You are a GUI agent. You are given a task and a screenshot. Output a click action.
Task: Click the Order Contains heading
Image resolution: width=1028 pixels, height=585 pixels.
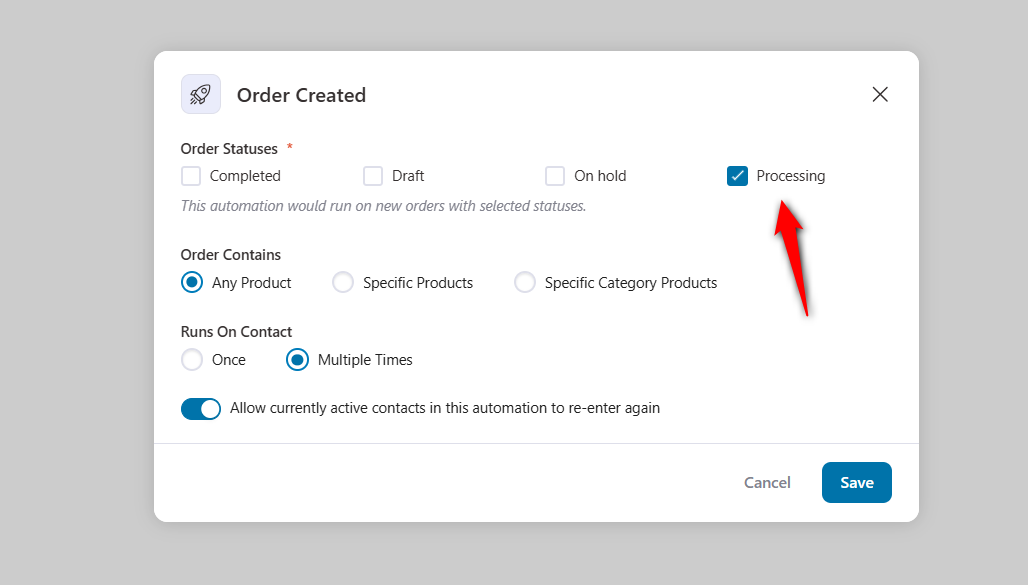(230, 254)
